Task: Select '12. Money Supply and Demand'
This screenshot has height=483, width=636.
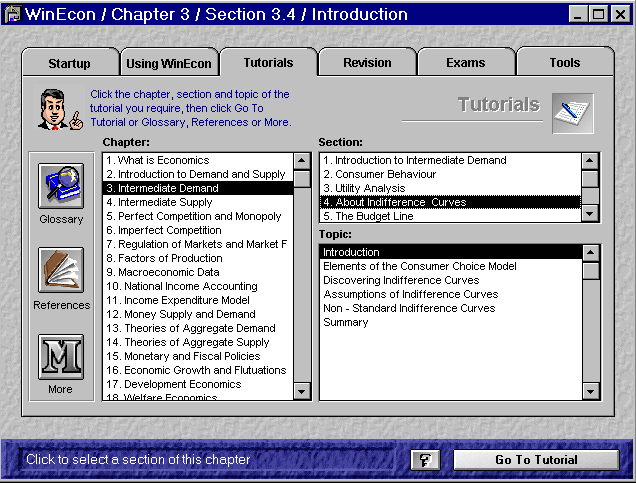Action: 198,314
